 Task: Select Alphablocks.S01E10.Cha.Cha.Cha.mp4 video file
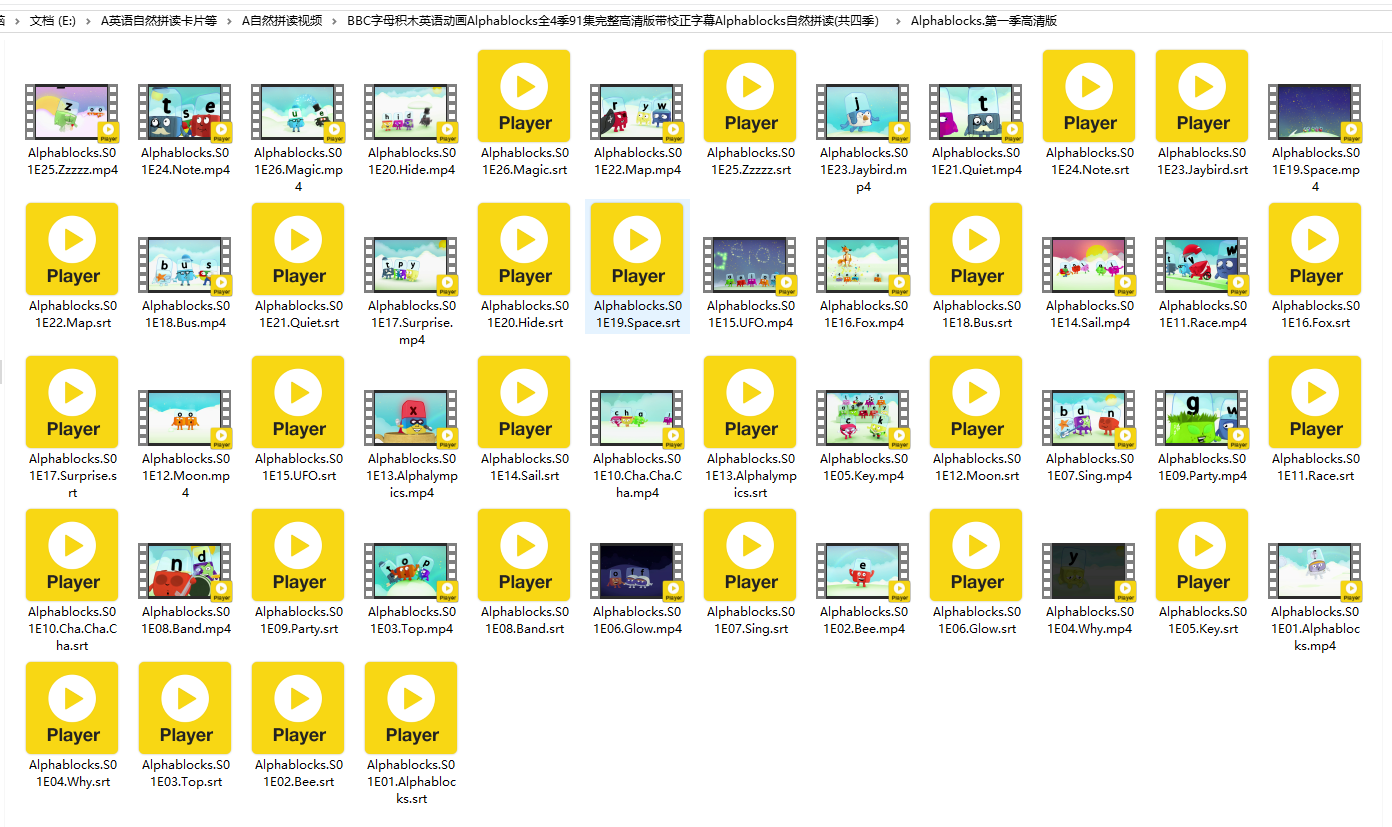(x=637, y=417)
